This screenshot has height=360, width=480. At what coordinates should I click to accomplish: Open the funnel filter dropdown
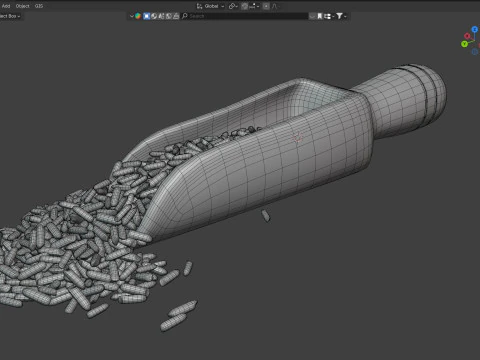[341, 16]
